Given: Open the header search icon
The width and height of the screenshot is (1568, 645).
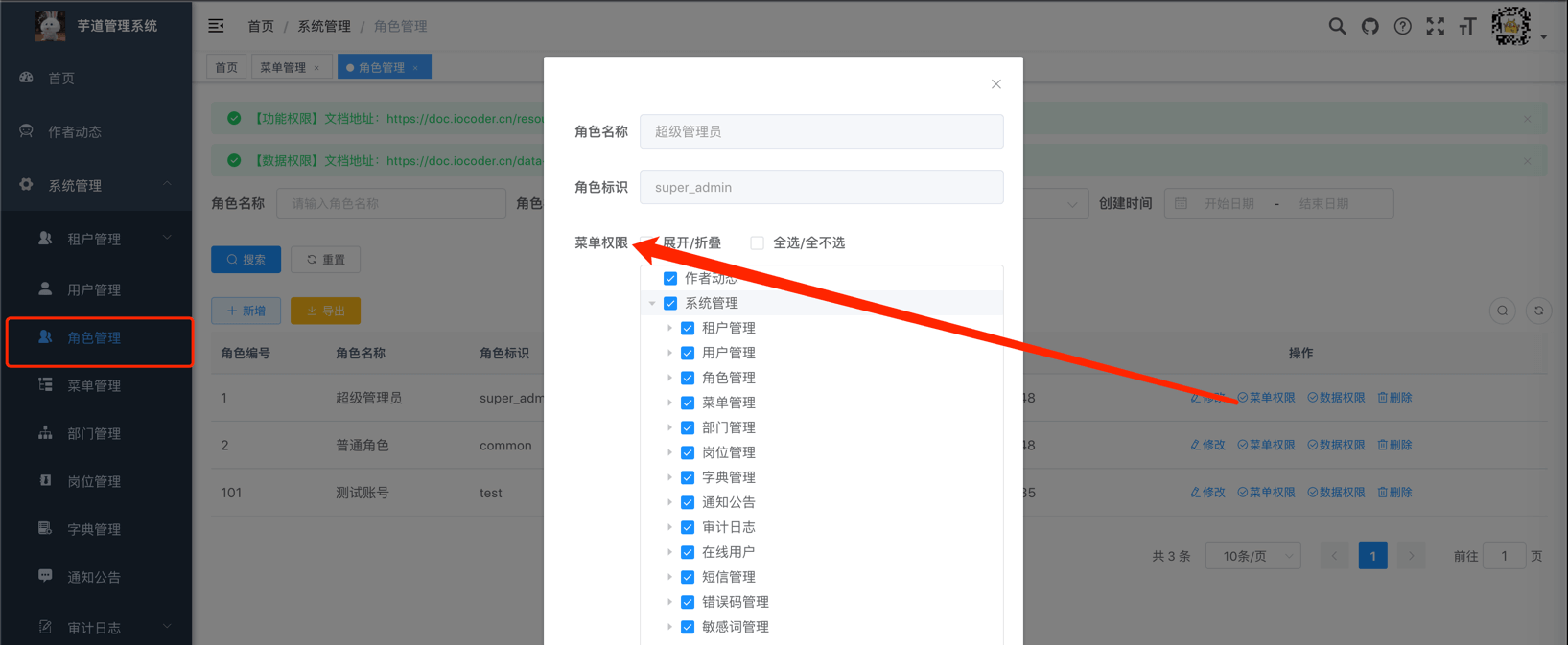Looking at the screenshot, I should [1337, 27].
